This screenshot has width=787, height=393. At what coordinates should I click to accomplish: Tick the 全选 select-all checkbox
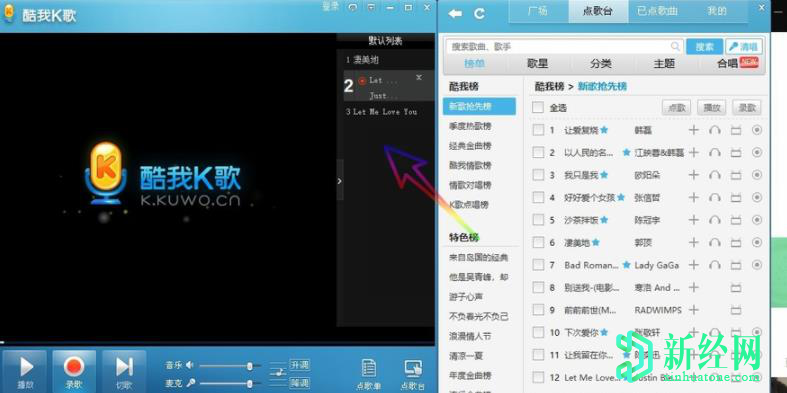538,107
